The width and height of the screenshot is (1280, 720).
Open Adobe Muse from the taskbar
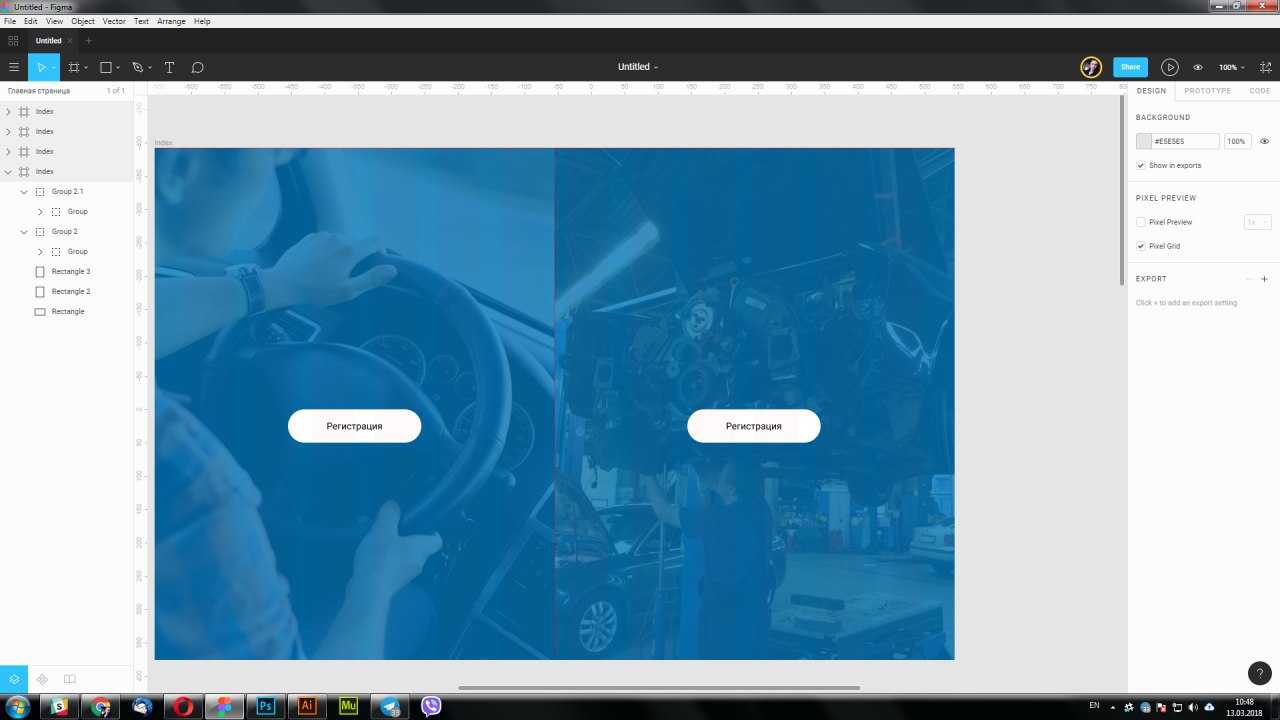pos(348,707)
